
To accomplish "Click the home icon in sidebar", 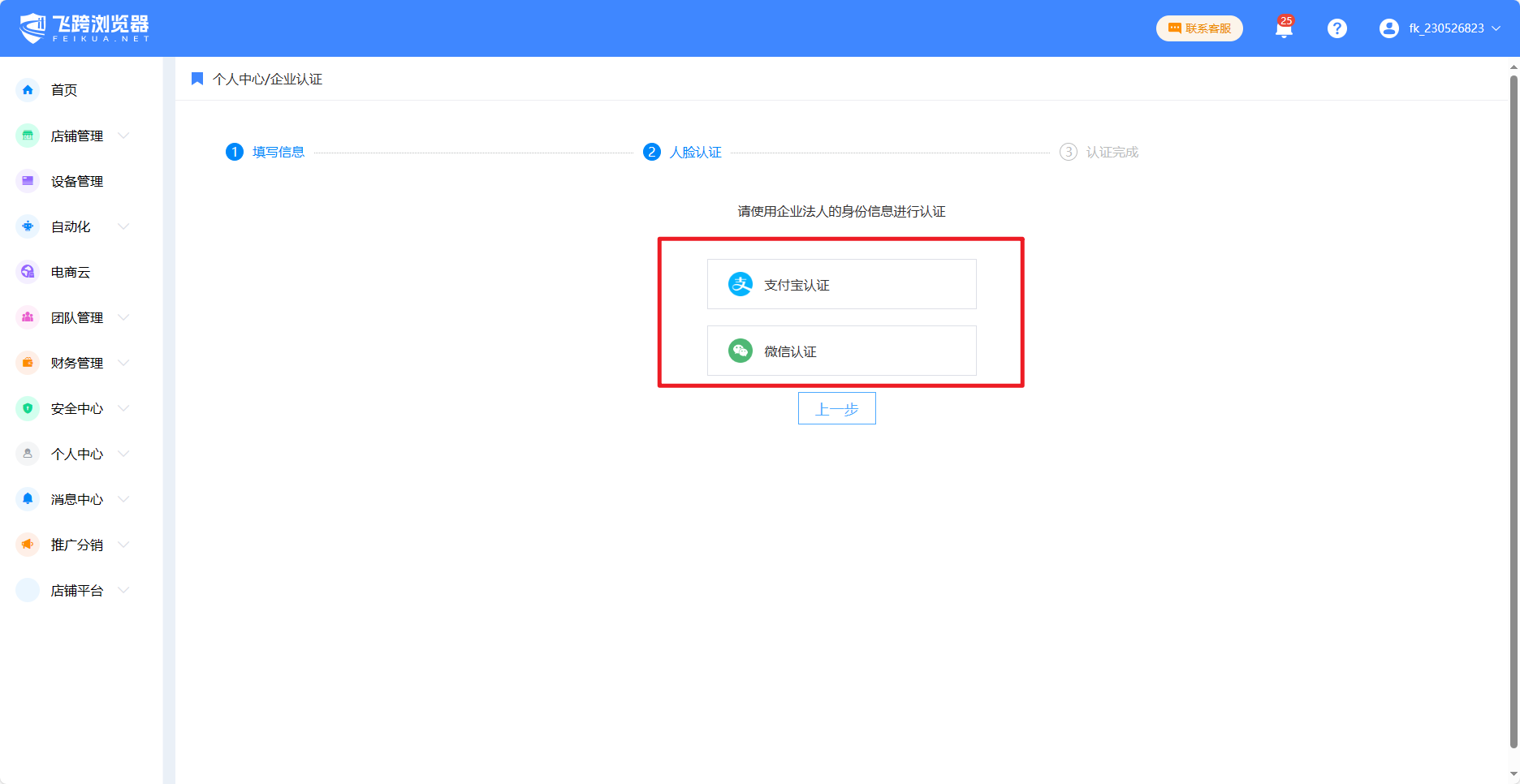I will point(28,90).
